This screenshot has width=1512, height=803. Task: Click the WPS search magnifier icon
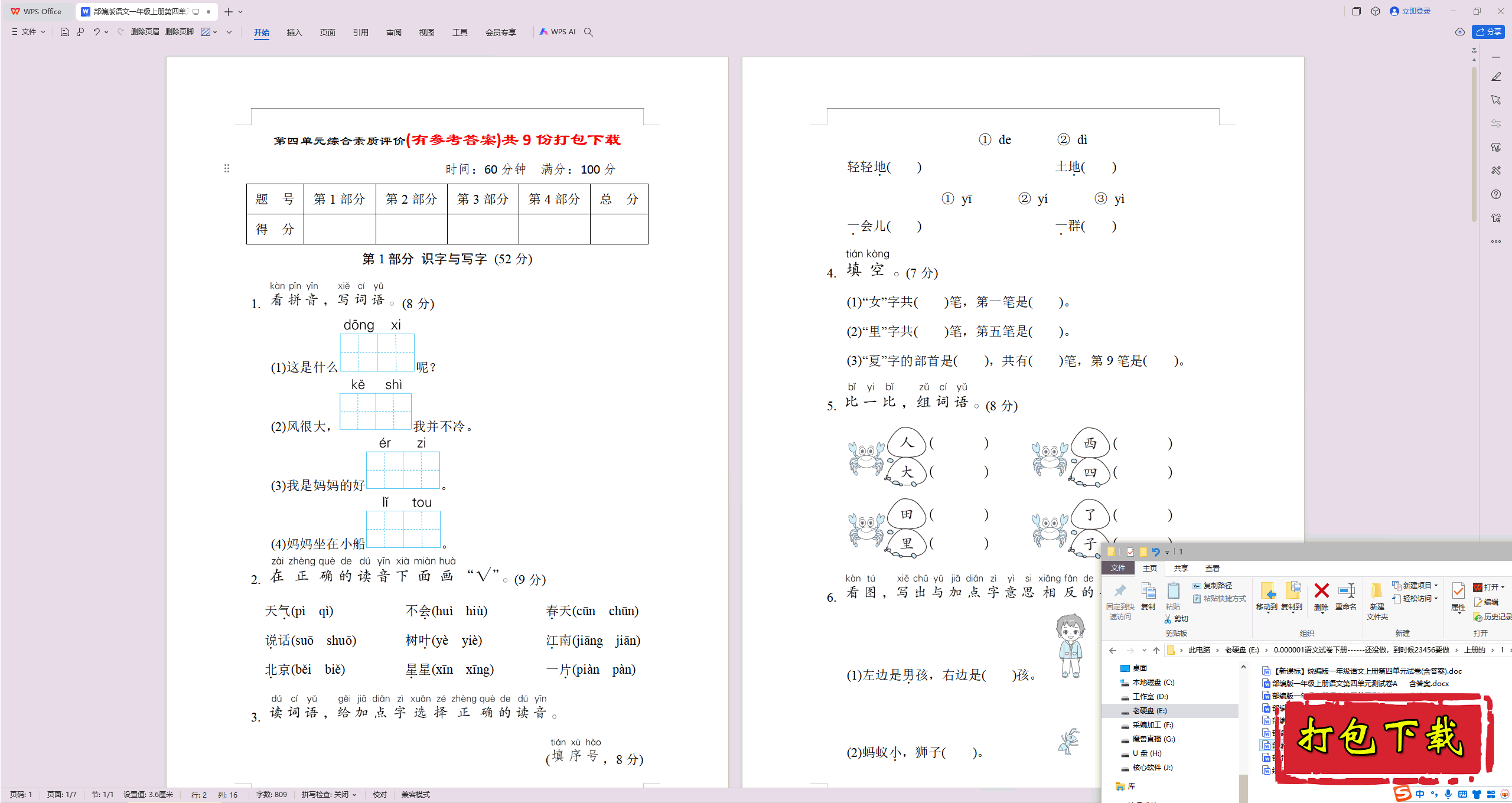588,32
